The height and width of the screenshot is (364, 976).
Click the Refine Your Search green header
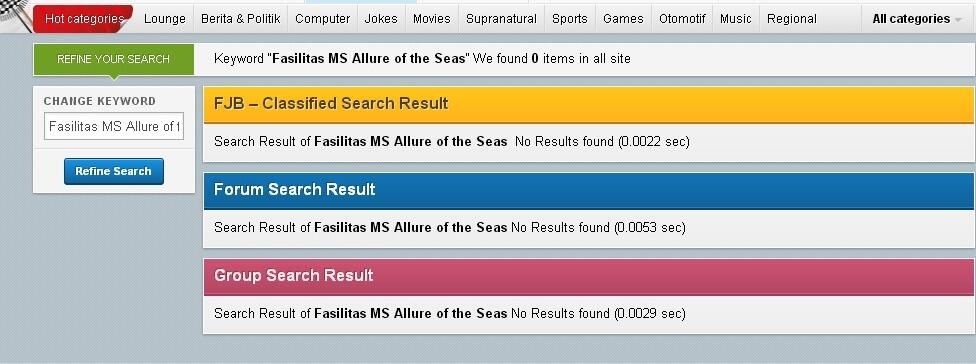(113, 59)
